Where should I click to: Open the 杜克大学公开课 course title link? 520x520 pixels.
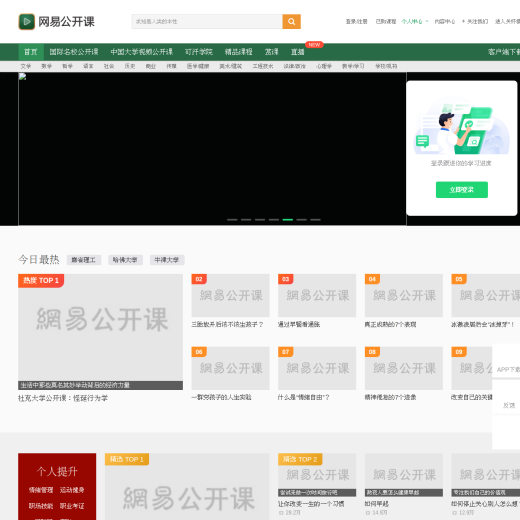(x=63, y=398)
